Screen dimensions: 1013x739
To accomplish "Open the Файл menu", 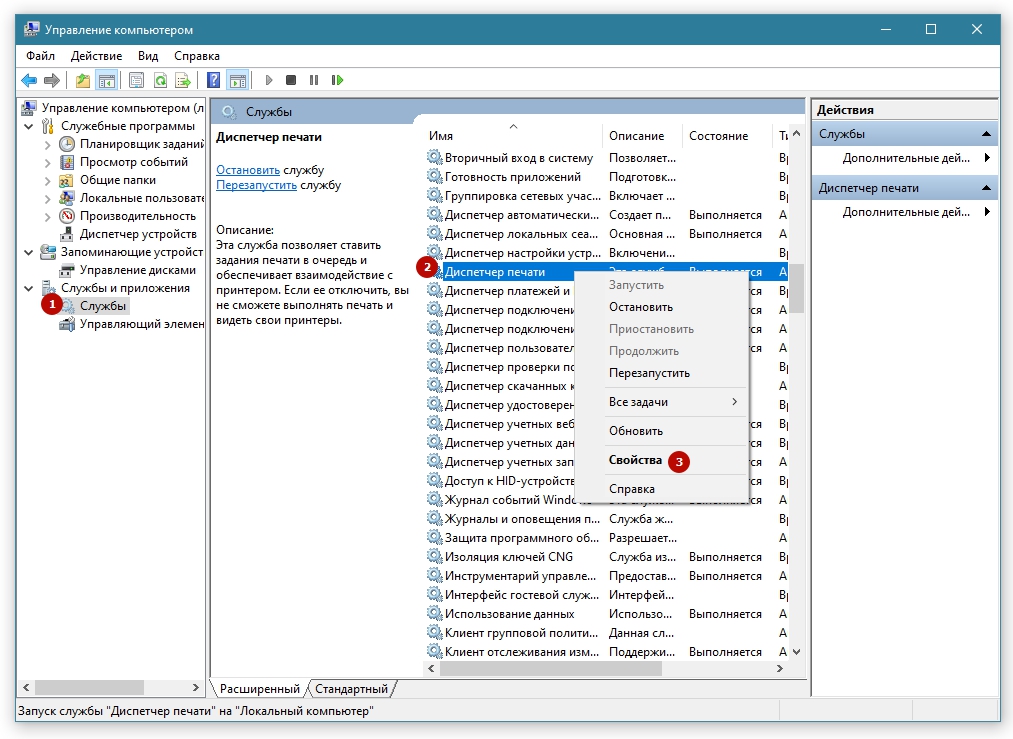I will [40, 56].
